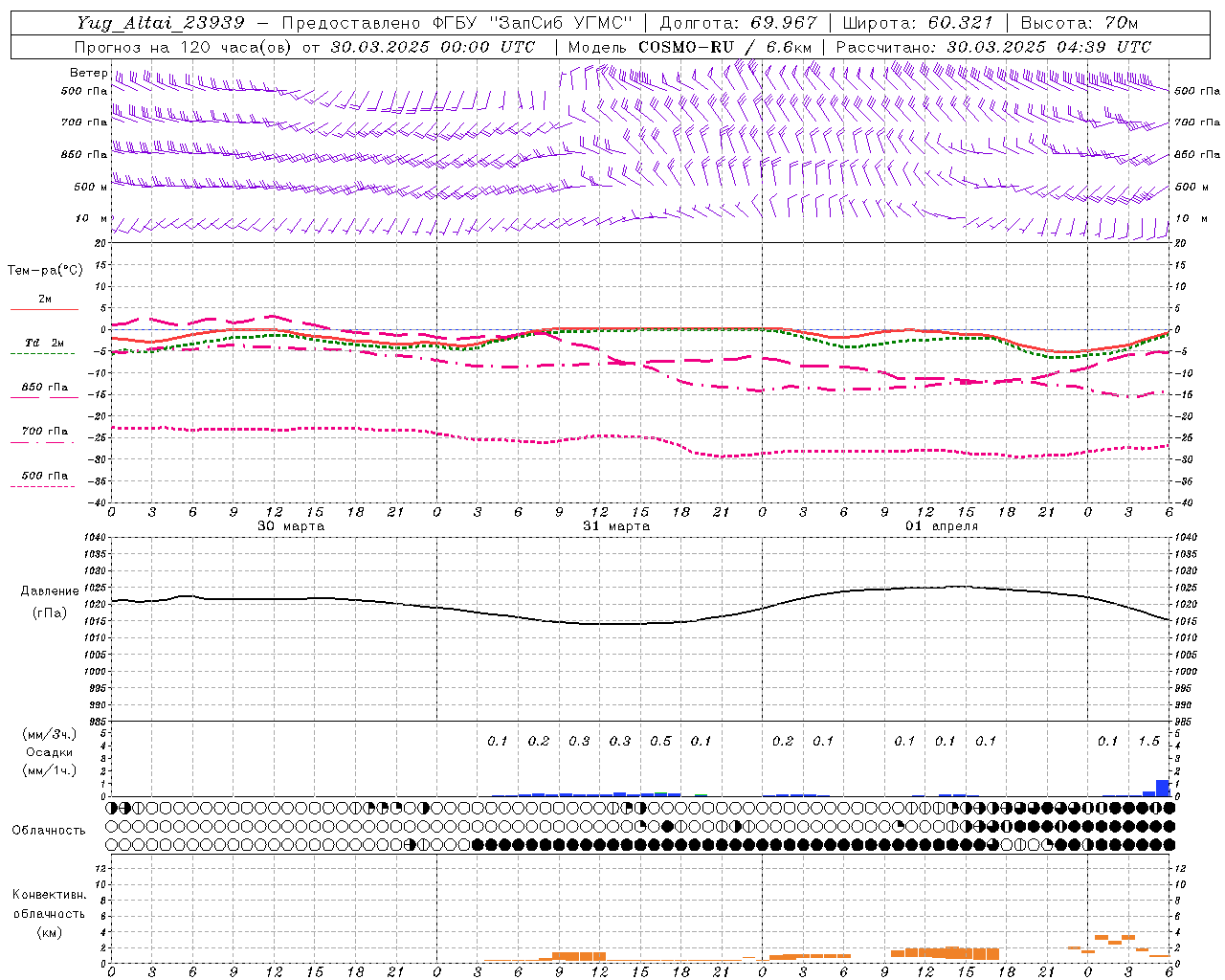Select the left 10 м wind level label

[x=91, y=219]
